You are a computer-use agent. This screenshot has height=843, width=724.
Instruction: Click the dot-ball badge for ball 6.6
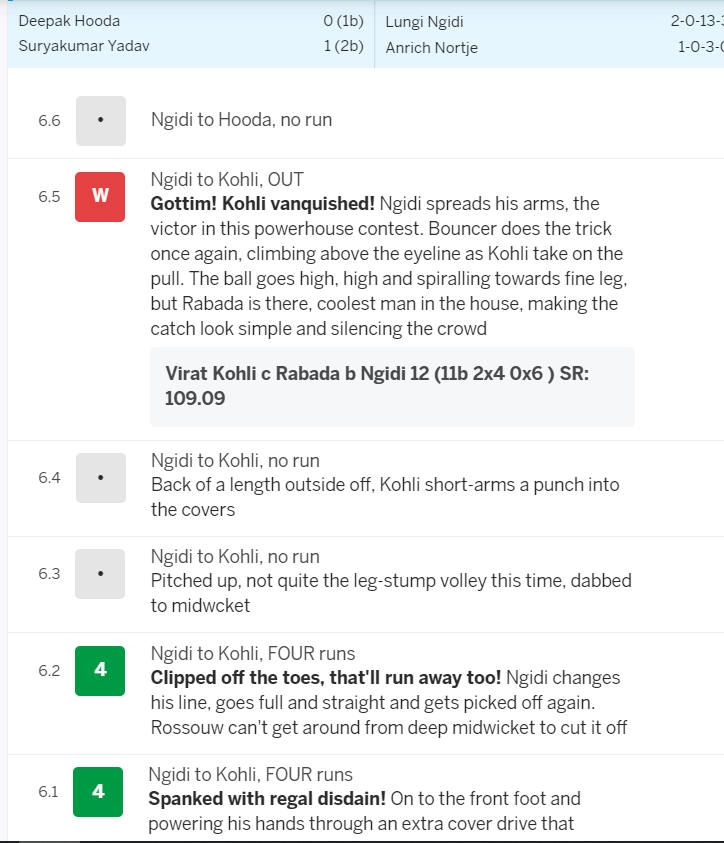click(101, 121)
